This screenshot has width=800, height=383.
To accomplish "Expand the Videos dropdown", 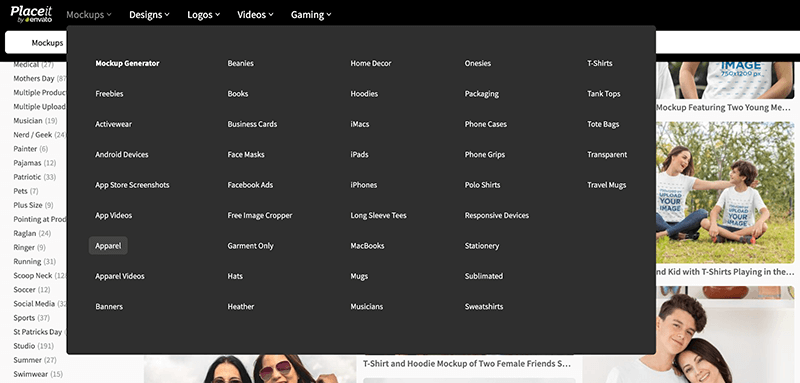I will point(255,15).
